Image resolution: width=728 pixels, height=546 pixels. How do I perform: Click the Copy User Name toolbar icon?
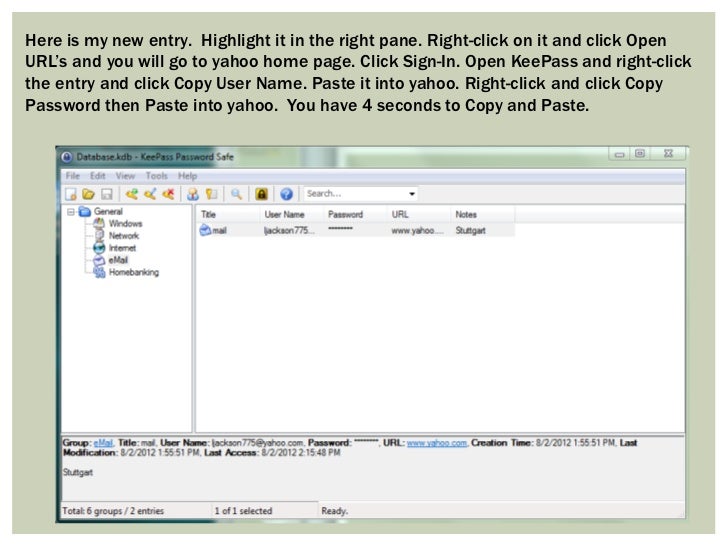(193, 194)
